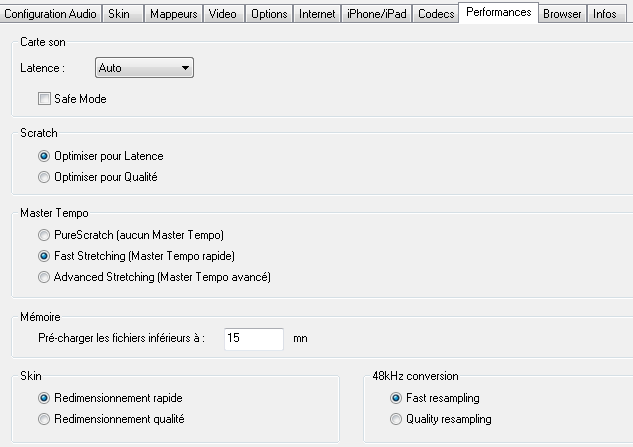The image size is (633, 447).
Task: Open the Latence dropdown
Action: (144, 68)
